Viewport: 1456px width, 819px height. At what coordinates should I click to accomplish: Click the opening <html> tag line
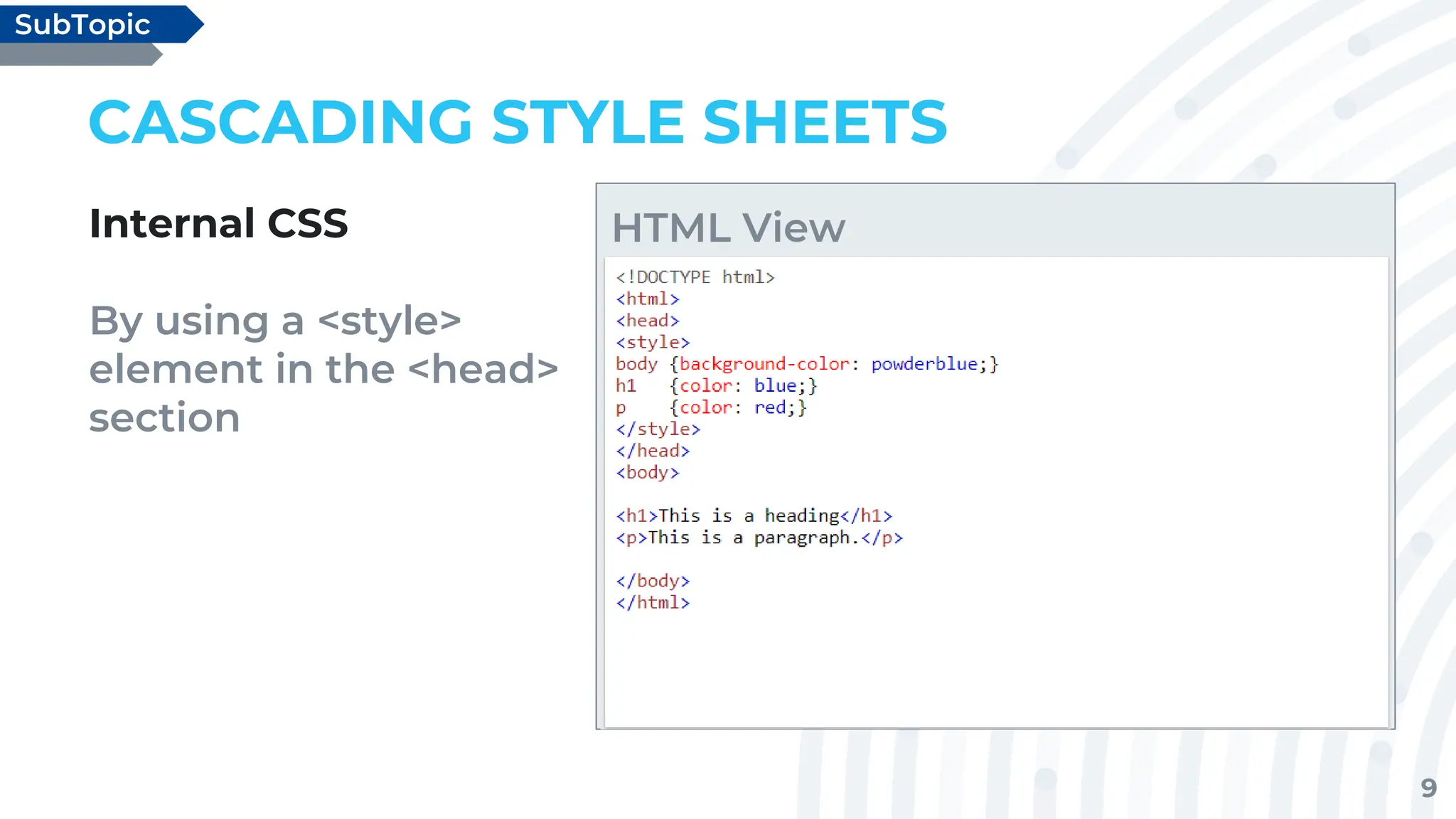click(648, 299)
